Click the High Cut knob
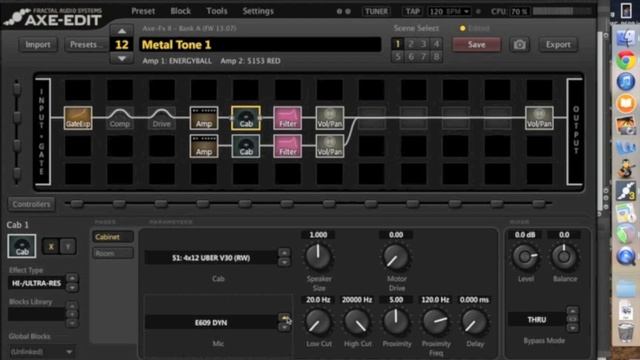This screenshot has height=360, width=640. [x=357, y=322]
